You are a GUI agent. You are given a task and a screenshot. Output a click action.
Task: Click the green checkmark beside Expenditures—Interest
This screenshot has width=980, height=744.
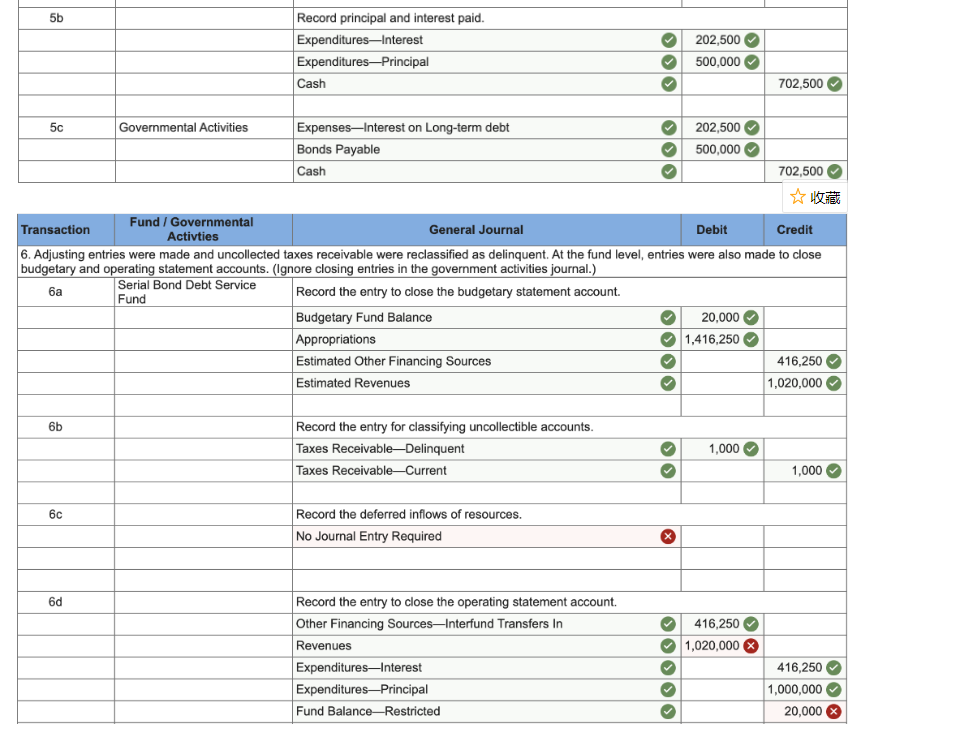(x=667, y=40)
